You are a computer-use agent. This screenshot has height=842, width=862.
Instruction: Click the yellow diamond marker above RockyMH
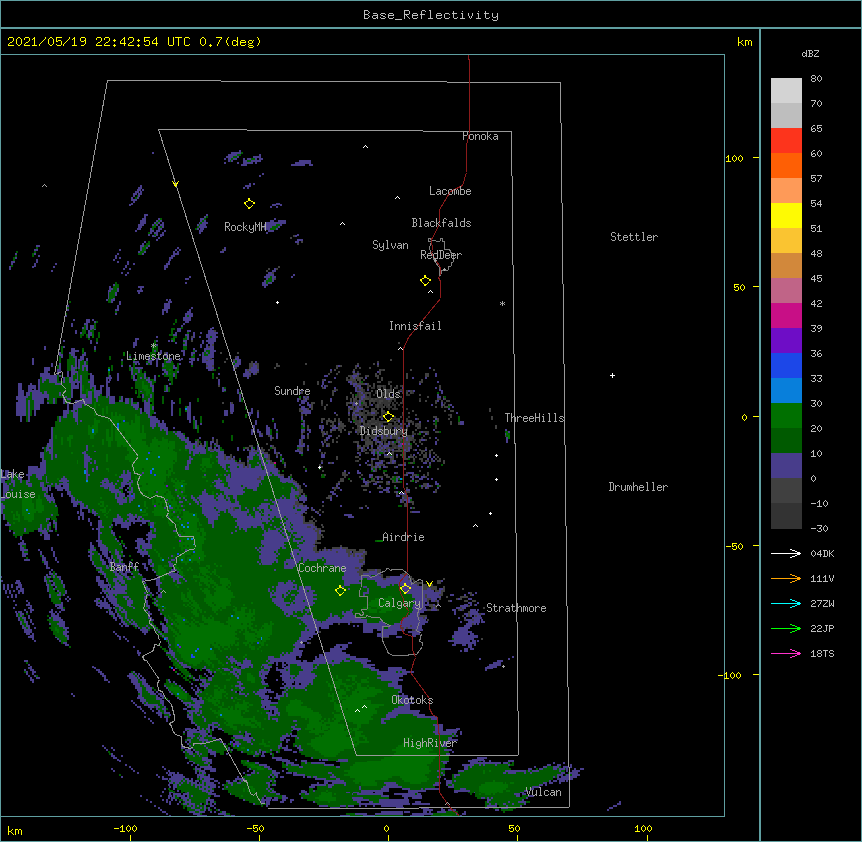[249, 204]
